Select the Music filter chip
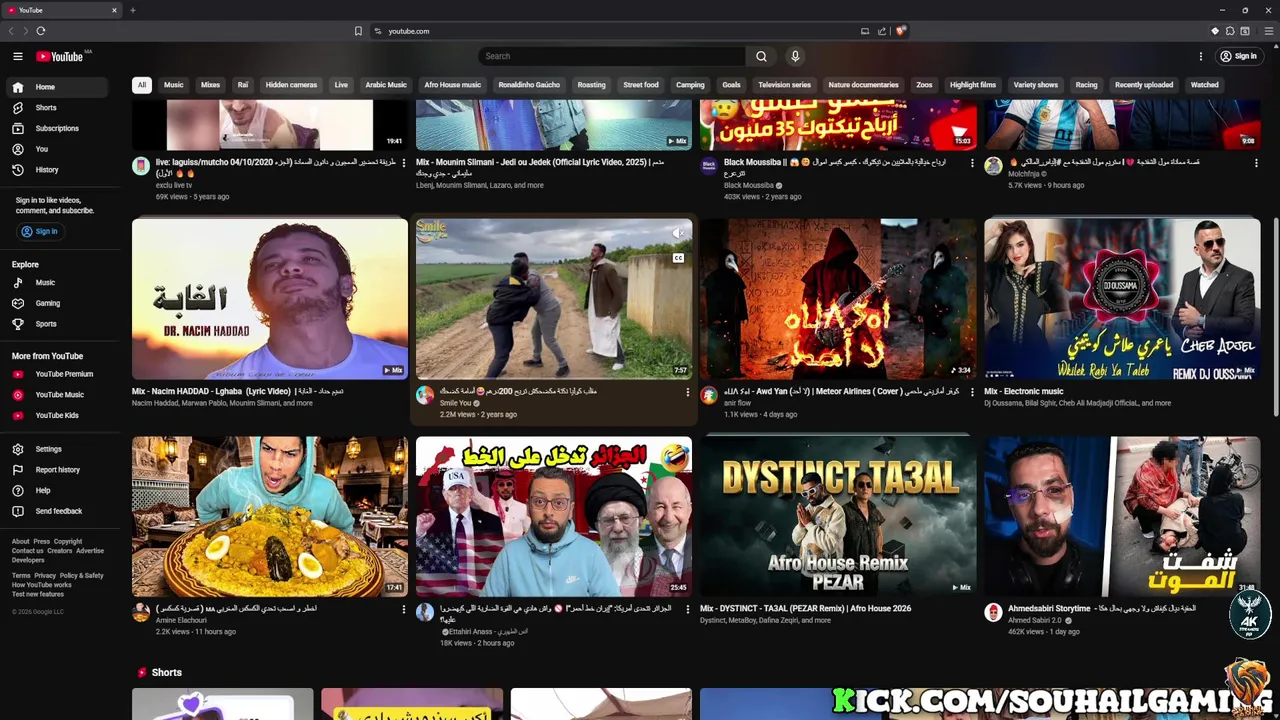 [x=174, y=85]
